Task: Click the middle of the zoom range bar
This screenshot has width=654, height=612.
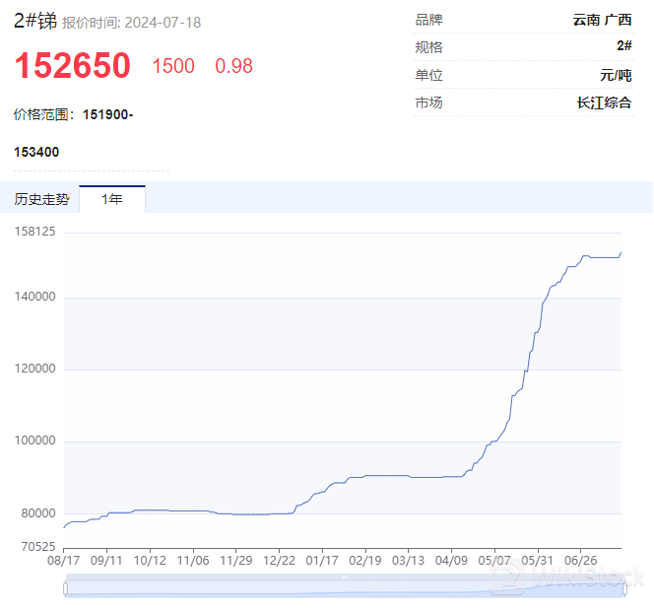Action: pos(343,589)
